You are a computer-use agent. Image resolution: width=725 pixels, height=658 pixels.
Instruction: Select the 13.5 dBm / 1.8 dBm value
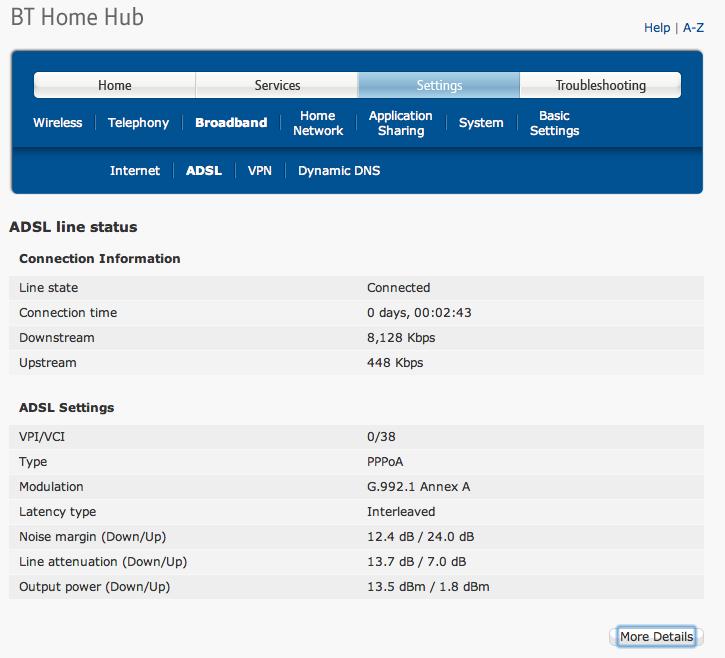coord(428,587)
